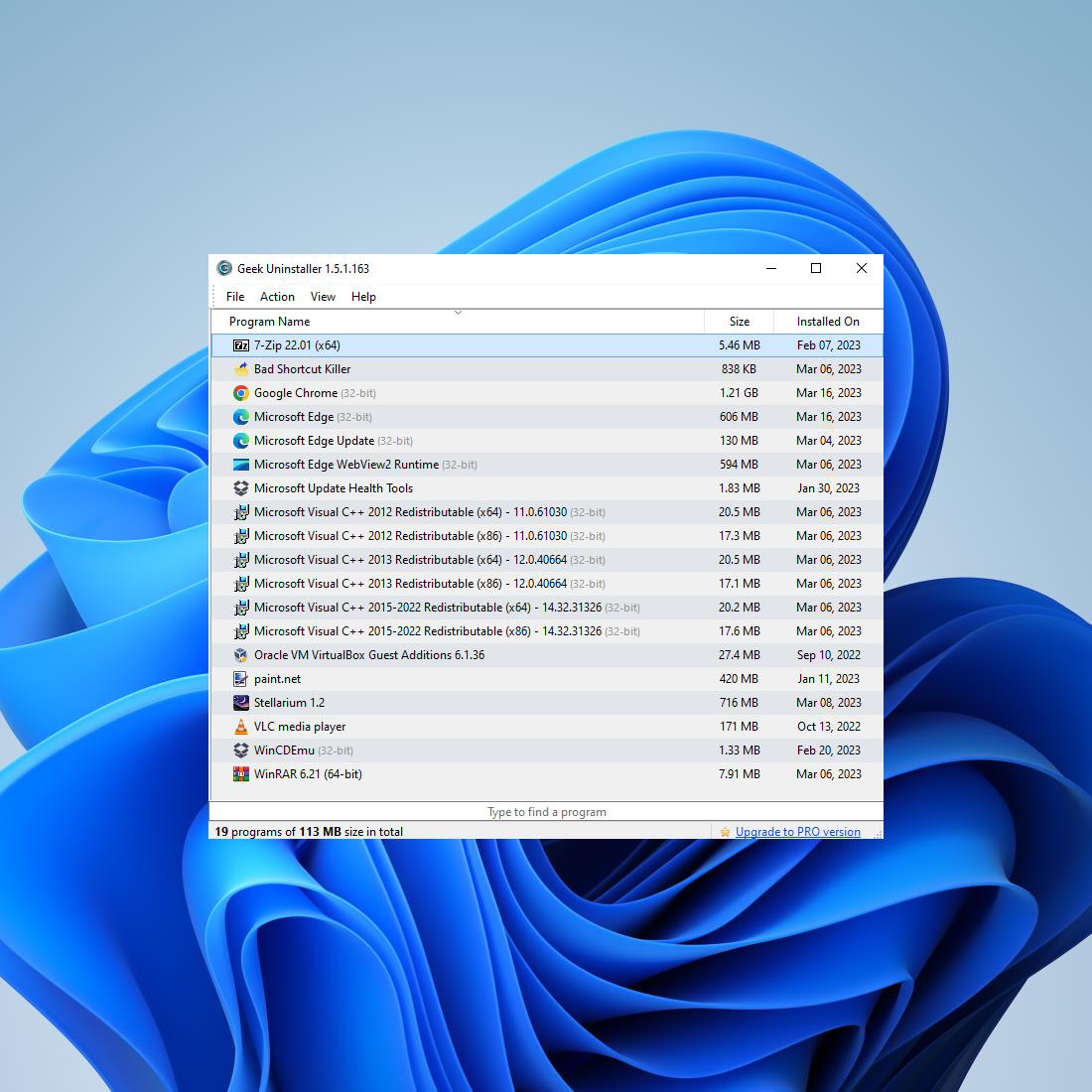Click icon for Visual C++ 2015-2022 x64

pyautogui.click(x=241, y=608)
